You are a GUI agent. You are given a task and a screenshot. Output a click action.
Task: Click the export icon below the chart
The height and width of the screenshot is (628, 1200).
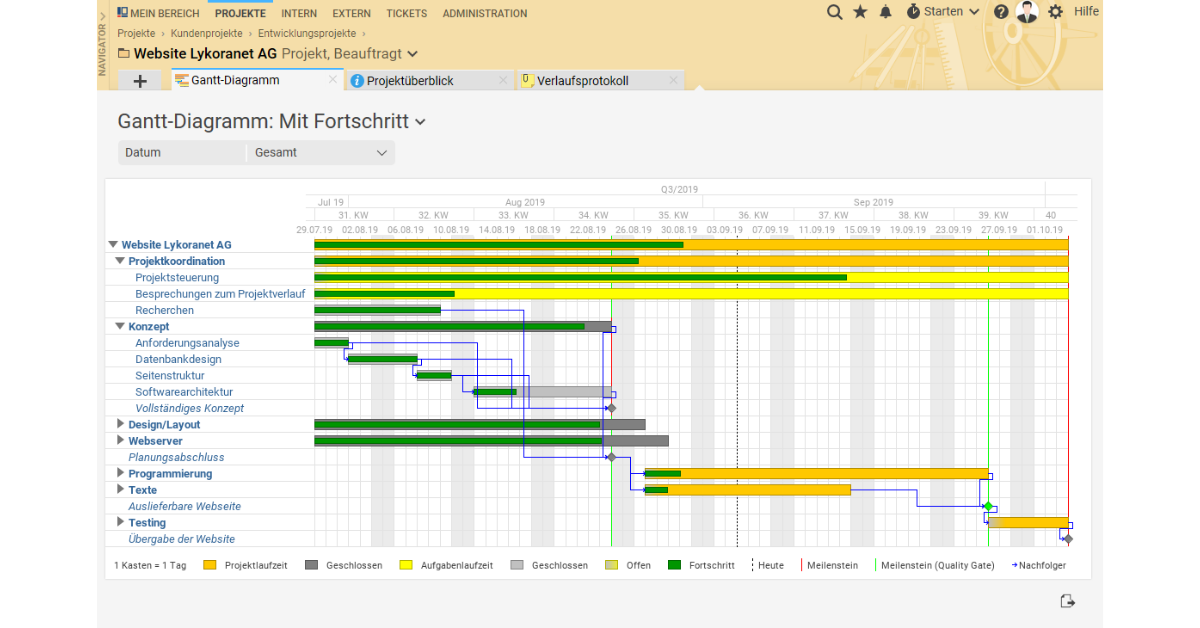[1067, 601]
